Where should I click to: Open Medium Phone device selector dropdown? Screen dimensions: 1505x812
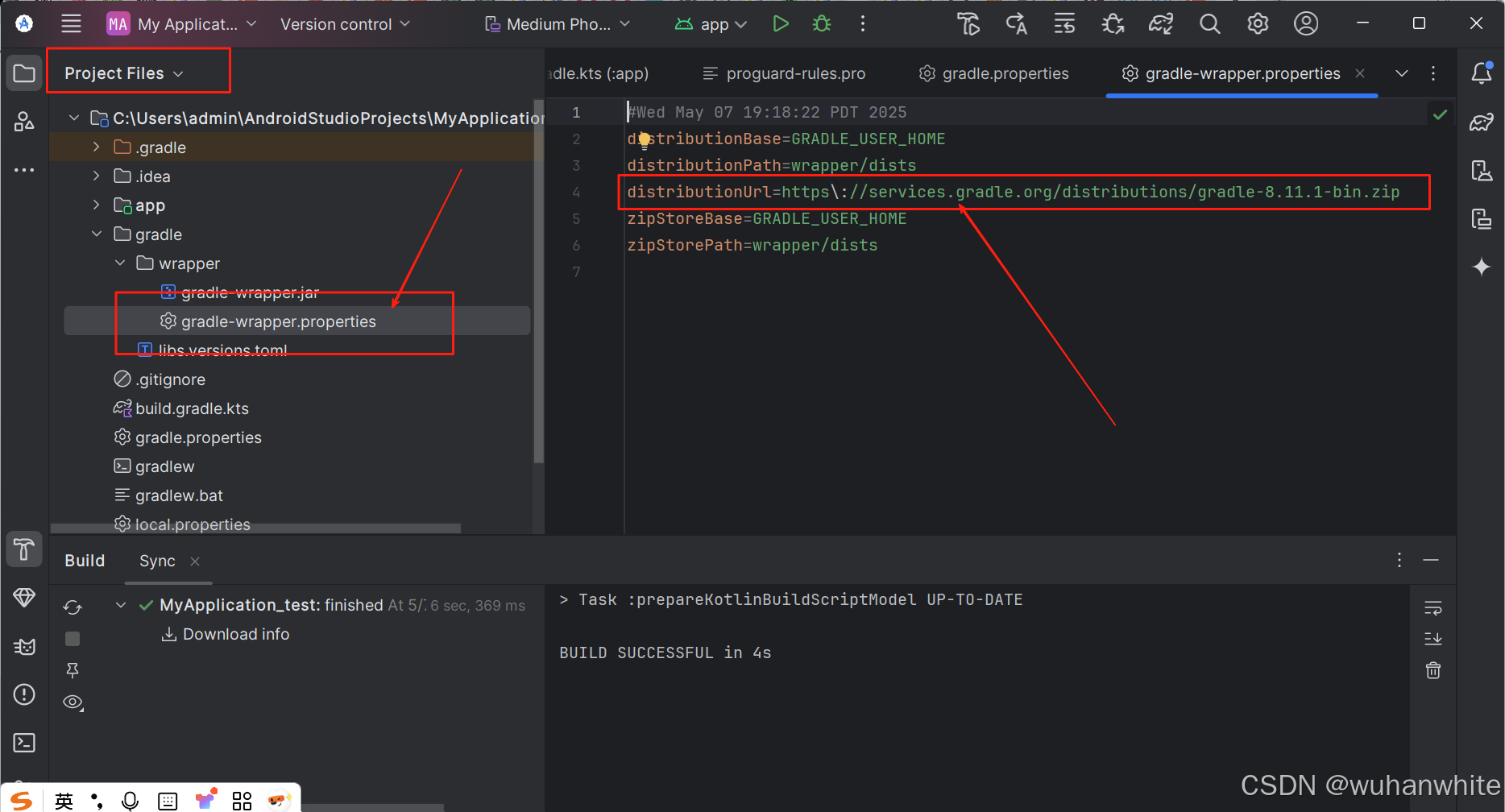pyautogui.click(x=558, y=24)
